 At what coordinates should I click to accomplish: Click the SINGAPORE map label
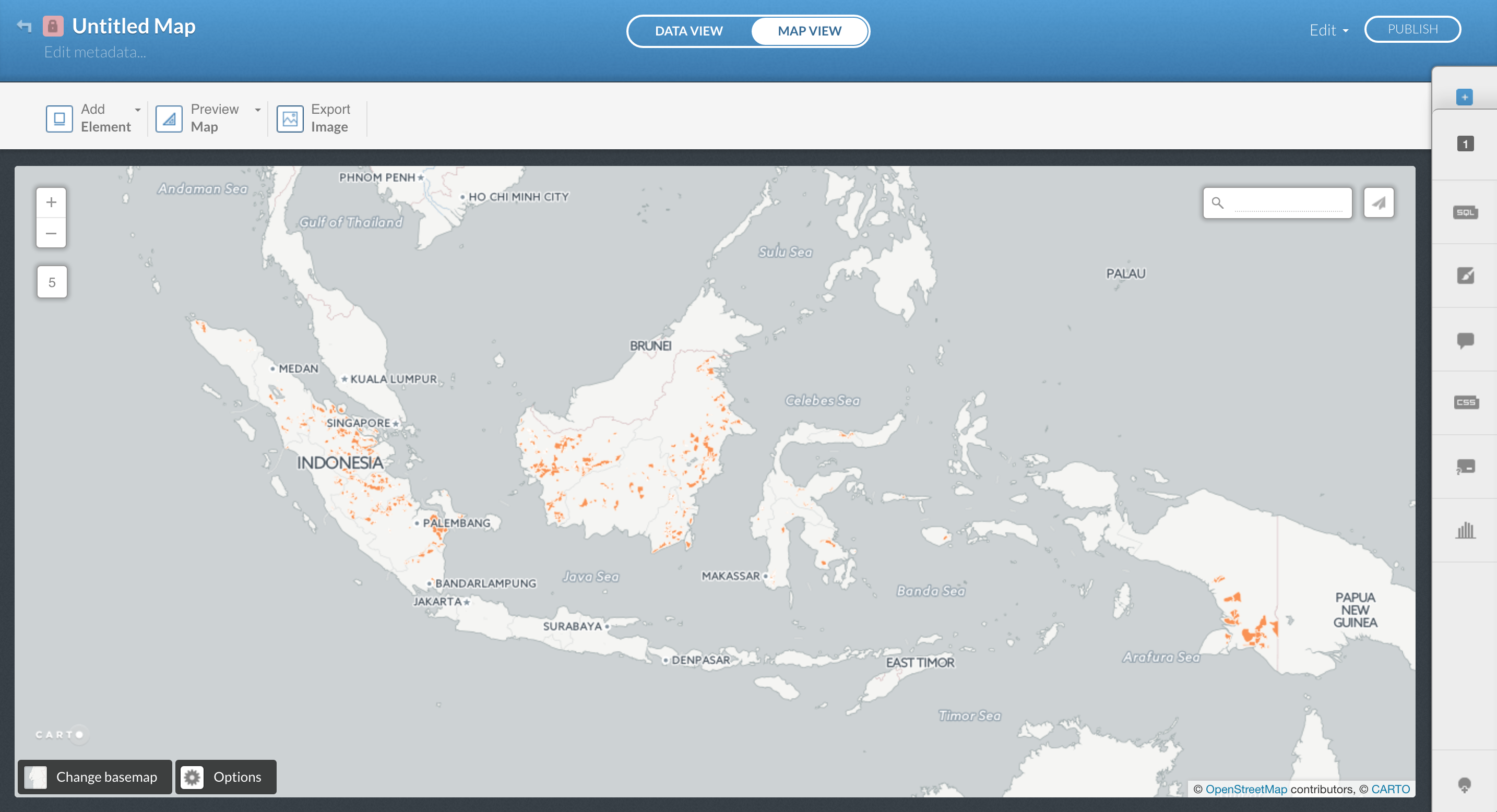tap(358, 423)
